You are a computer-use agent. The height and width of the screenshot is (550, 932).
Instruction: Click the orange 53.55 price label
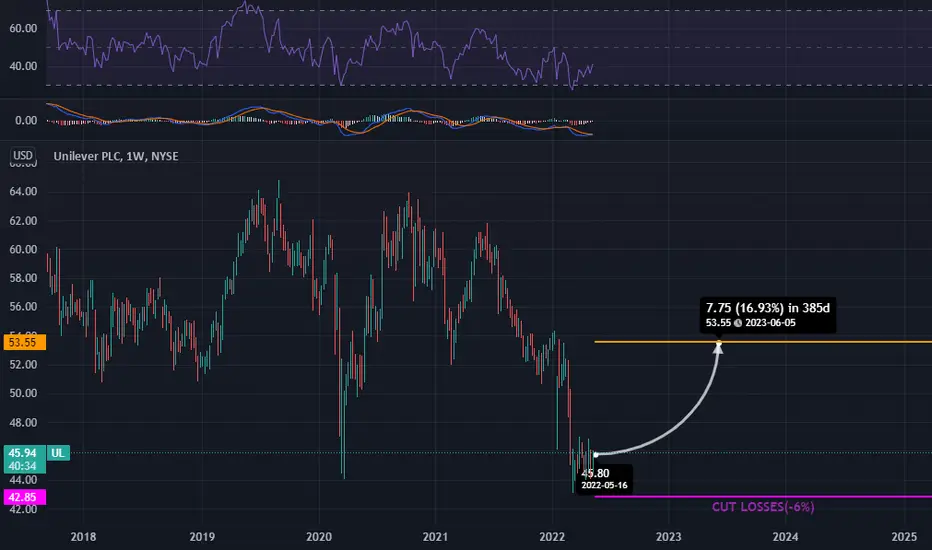tap(23, 342)
